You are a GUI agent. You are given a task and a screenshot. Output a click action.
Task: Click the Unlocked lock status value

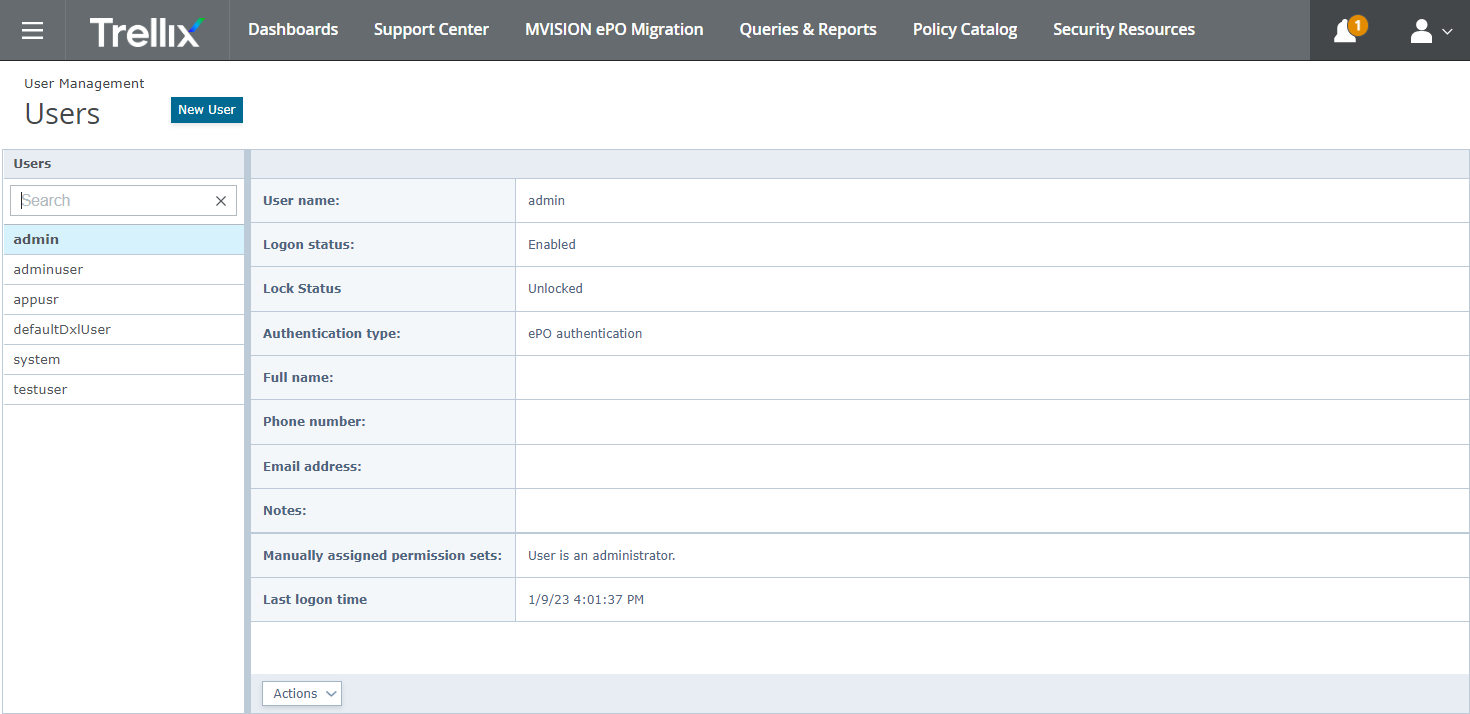click(555, 289)
